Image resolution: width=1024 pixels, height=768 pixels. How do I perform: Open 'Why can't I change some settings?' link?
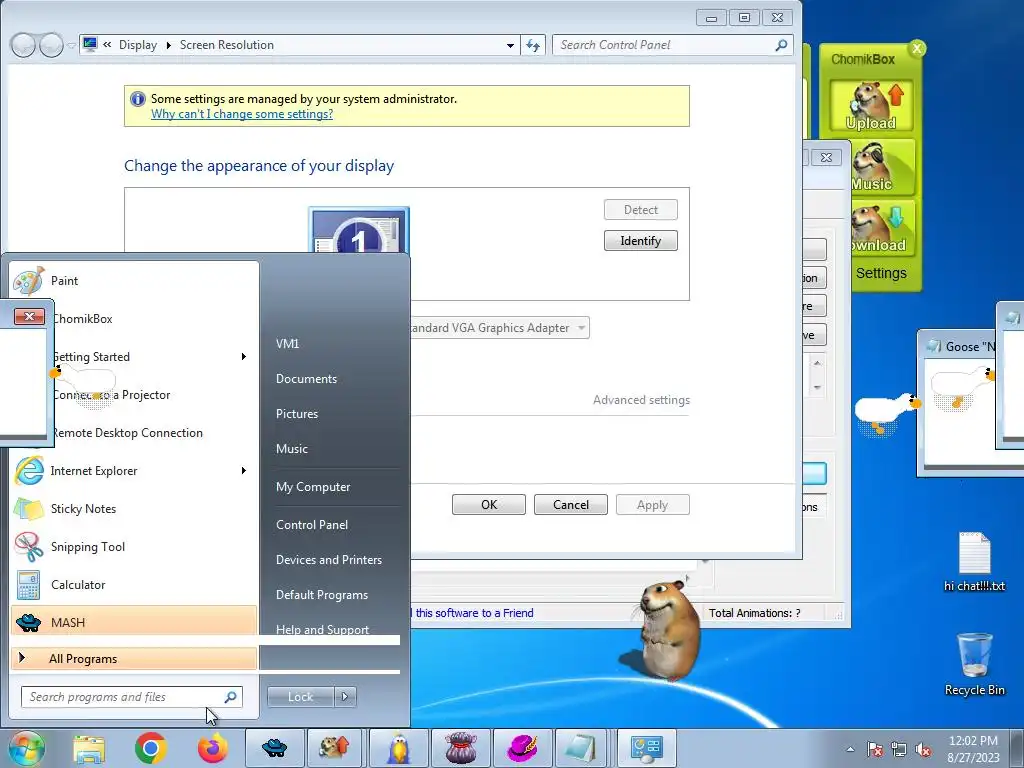(242, 114)
